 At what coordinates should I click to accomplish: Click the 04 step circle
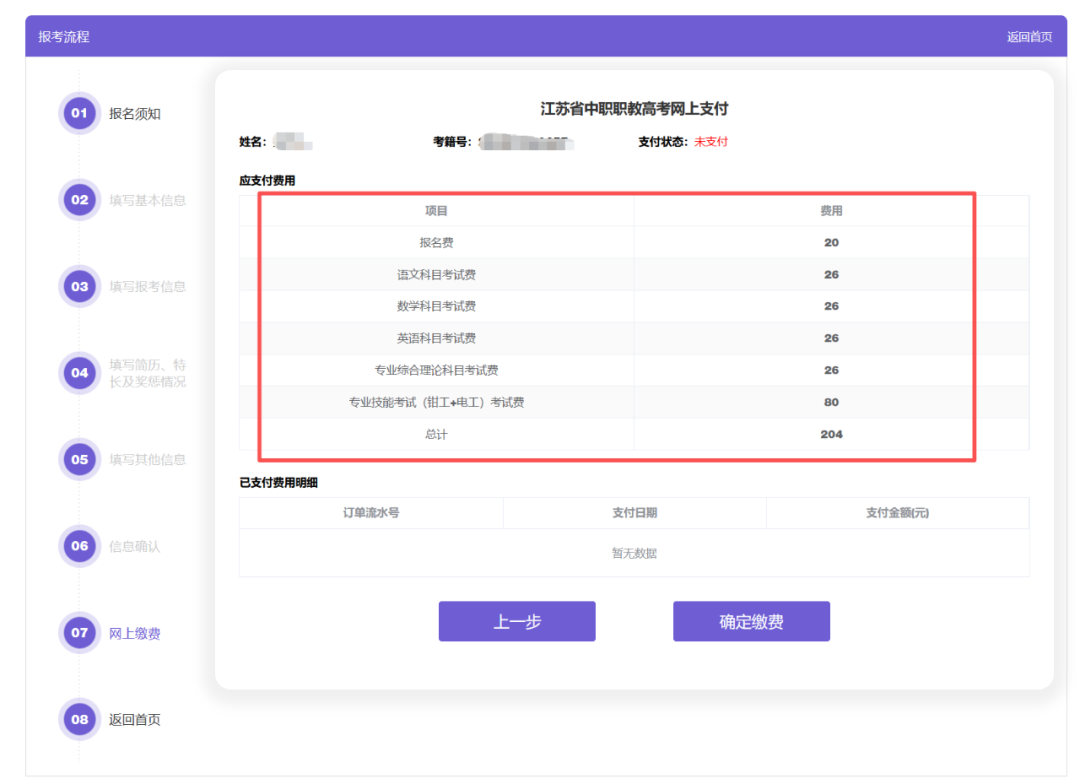coord(79,373)
